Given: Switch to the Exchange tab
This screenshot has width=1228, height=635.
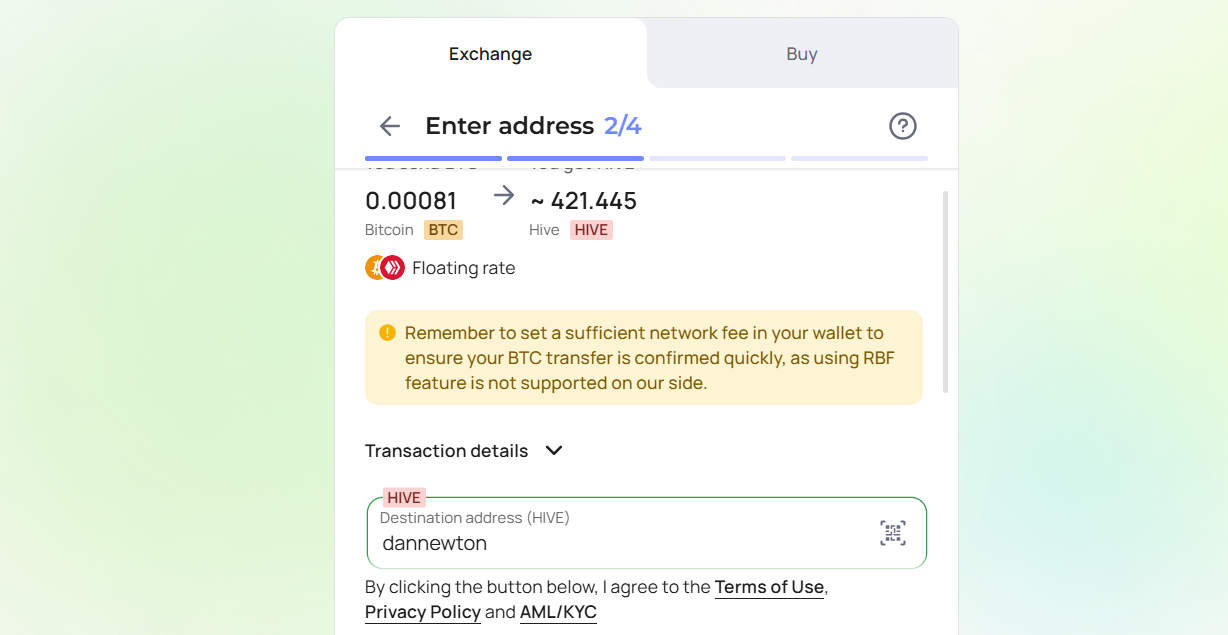Looking at the screenshot, I should click(491, 54).
